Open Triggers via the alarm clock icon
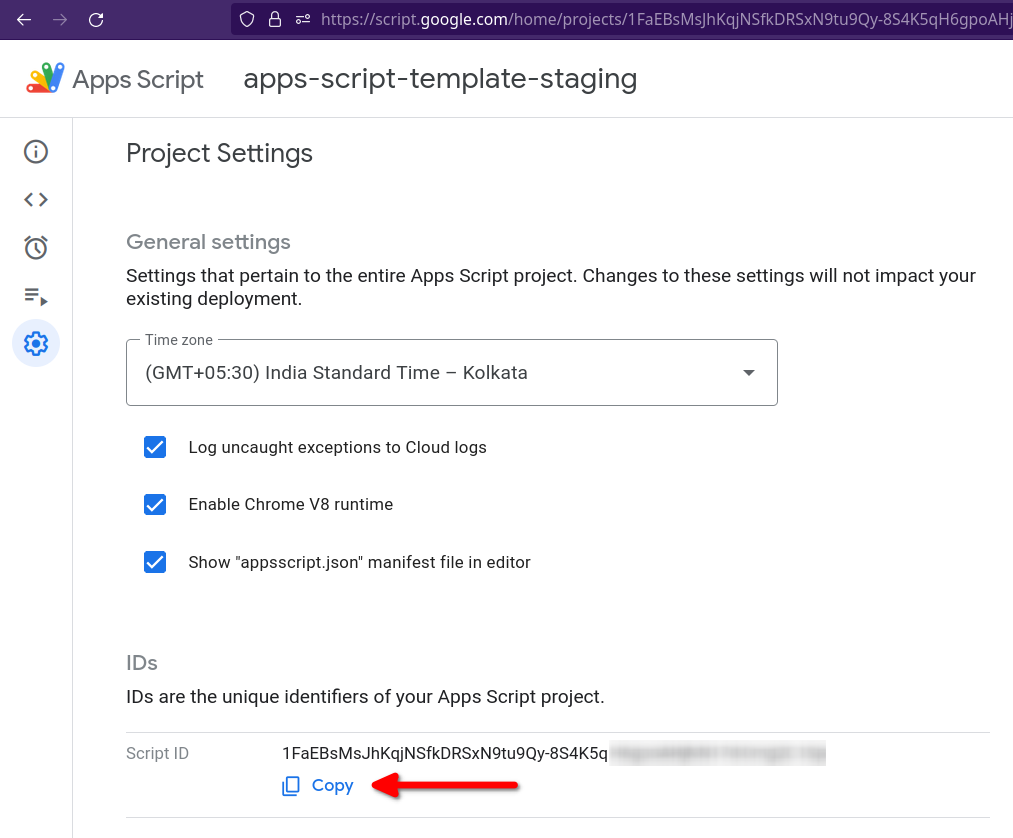 tap(36, 247)
